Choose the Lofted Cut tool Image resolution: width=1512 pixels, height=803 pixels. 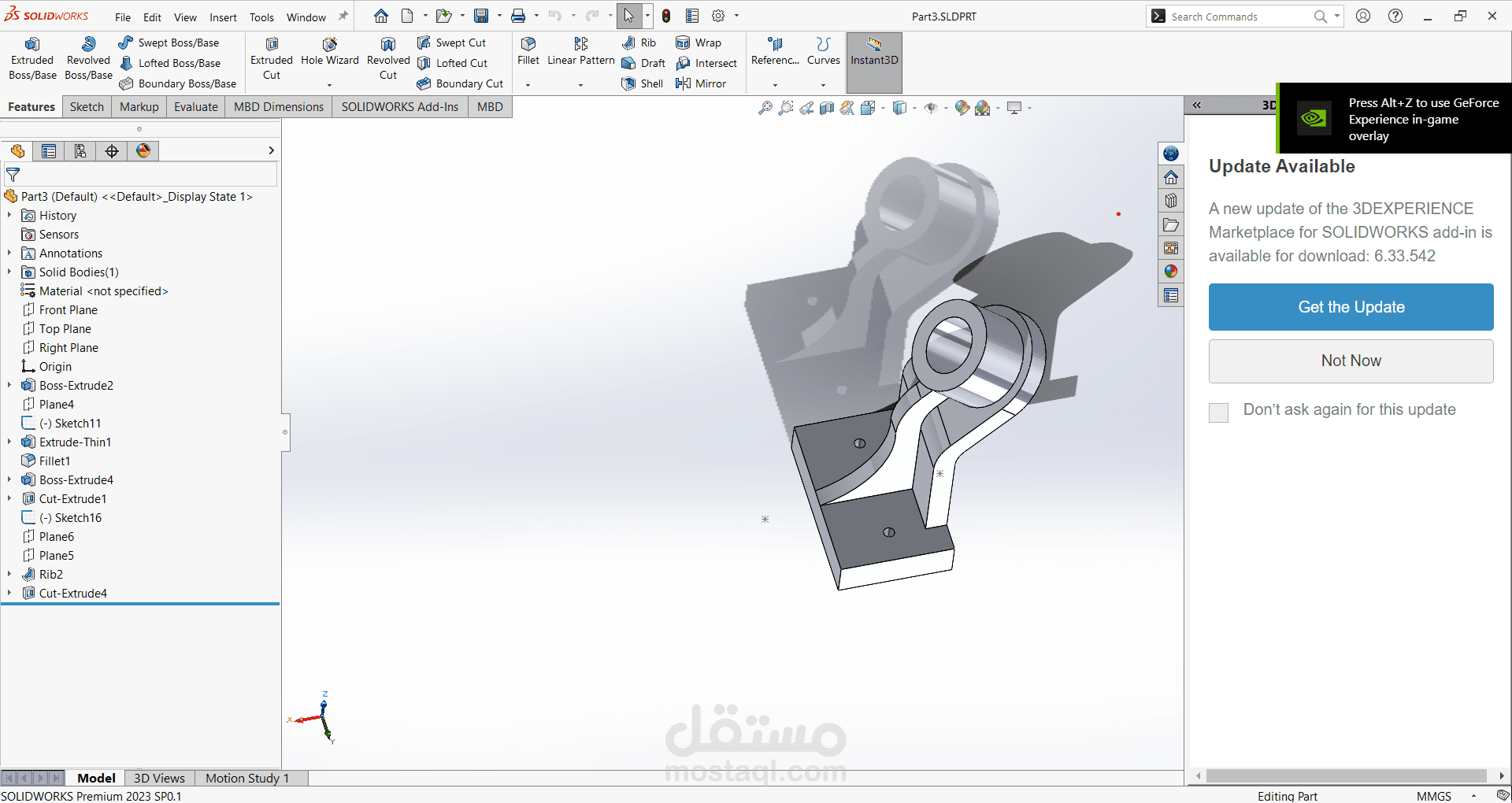point(453,63)
